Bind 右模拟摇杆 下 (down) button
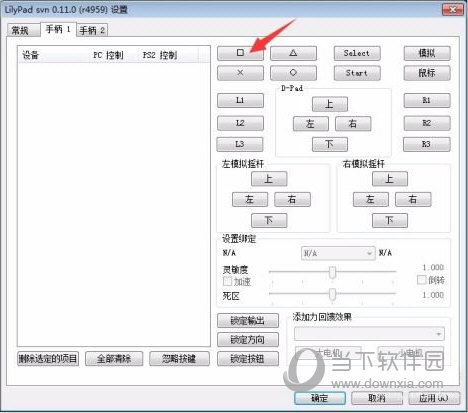This screenshot has width=468, height=413. click(x=390, y=220)
